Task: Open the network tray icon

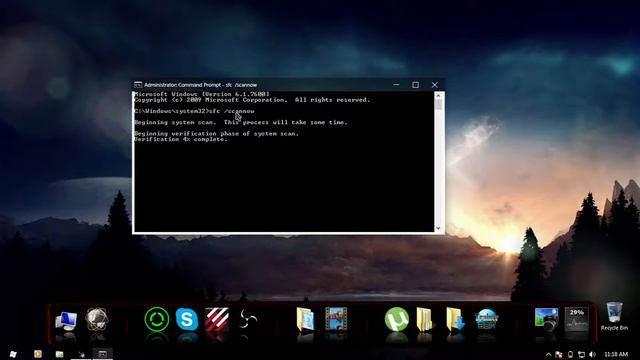Action: tap(581, 354)
